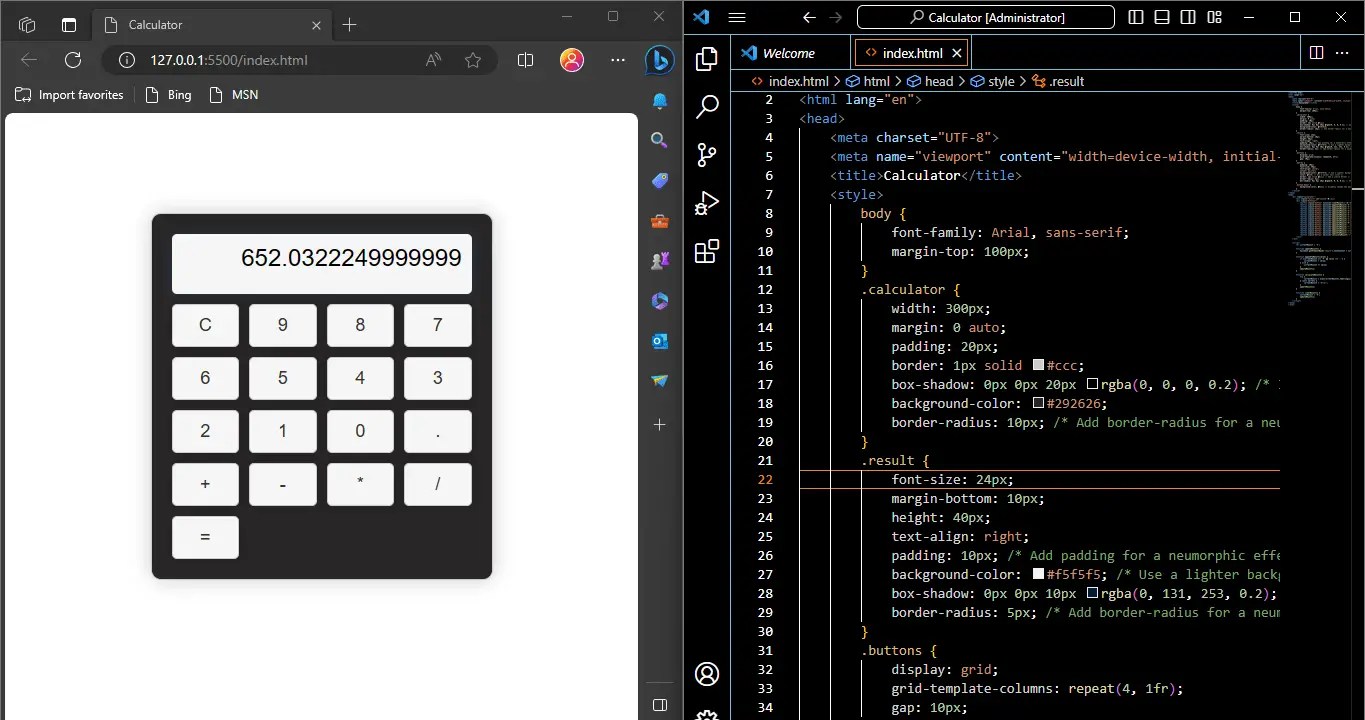Toggle the split screen view in Edge
Image resolution: width=1365 pixels, height=720 pixels.
[x=525, y=60]
